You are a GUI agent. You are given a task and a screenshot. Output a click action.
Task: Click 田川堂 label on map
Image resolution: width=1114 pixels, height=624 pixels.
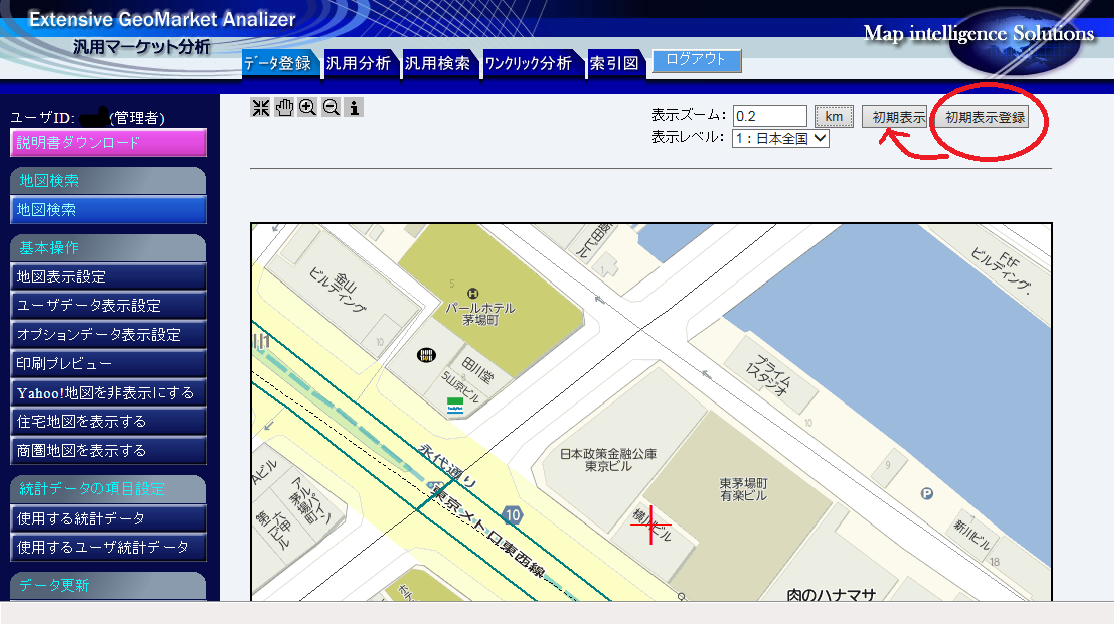(477, 370)
